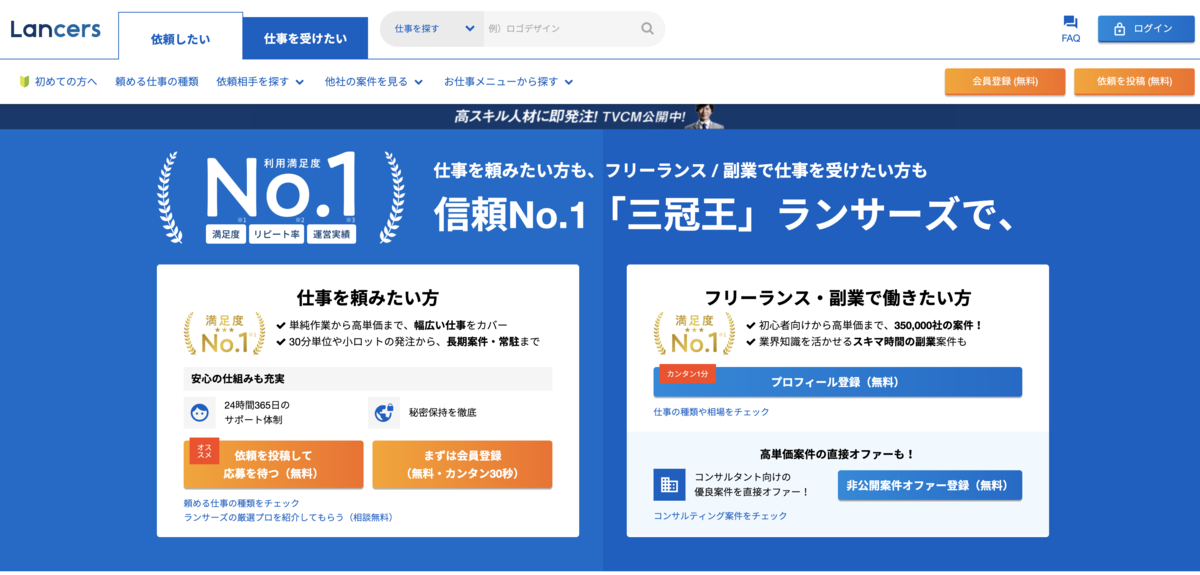1200x575 pixels.
Task: Open the 仕事を探す search category dropdown
Action: tap(434, 29)
